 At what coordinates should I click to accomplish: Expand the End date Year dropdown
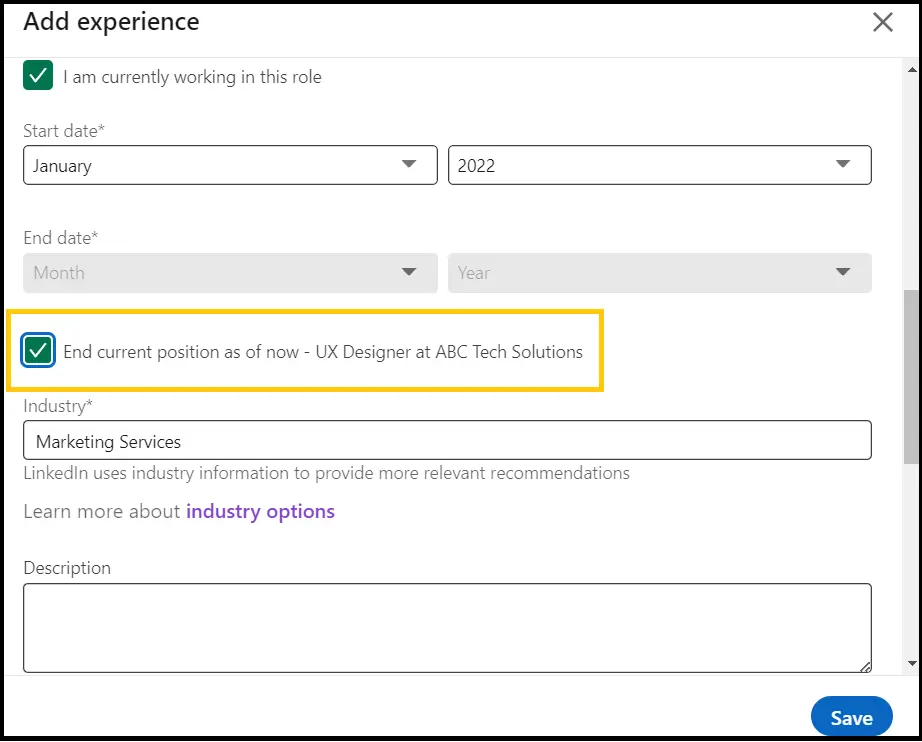659,273
